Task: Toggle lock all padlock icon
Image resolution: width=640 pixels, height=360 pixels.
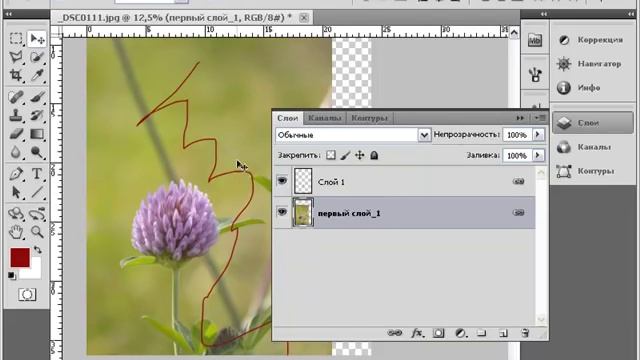Action: [374, 155]
